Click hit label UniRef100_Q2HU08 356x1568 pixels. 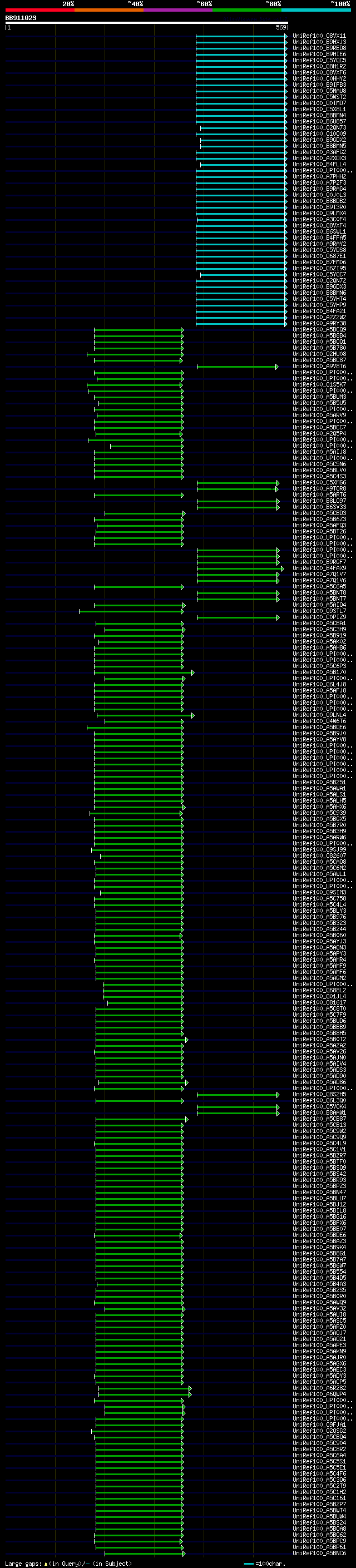pos(319,354)
